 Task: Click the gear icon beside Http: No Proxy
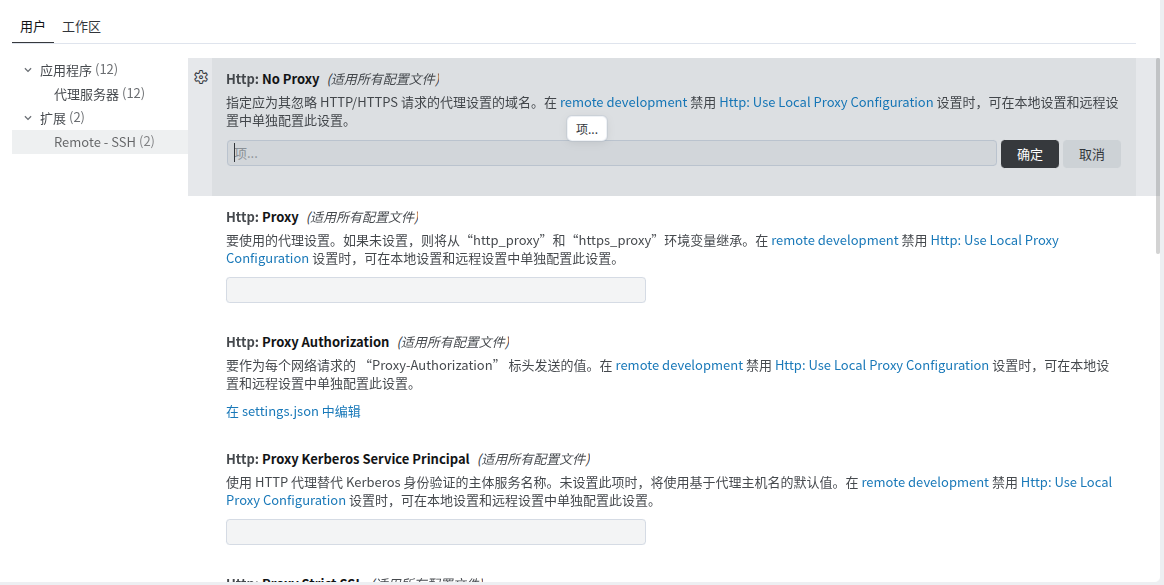[201, 78]
